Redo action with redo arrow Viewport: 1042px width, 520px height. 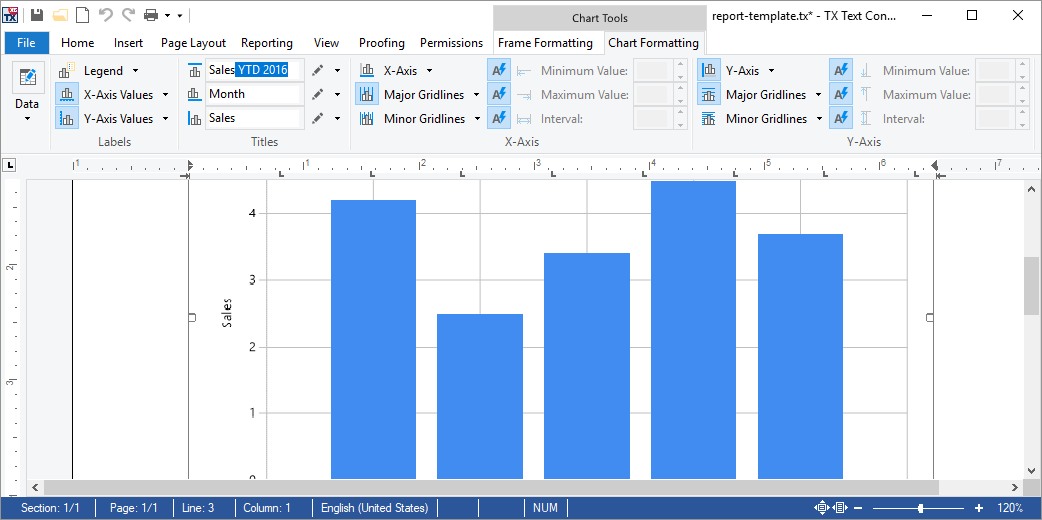tap(128, 15)
